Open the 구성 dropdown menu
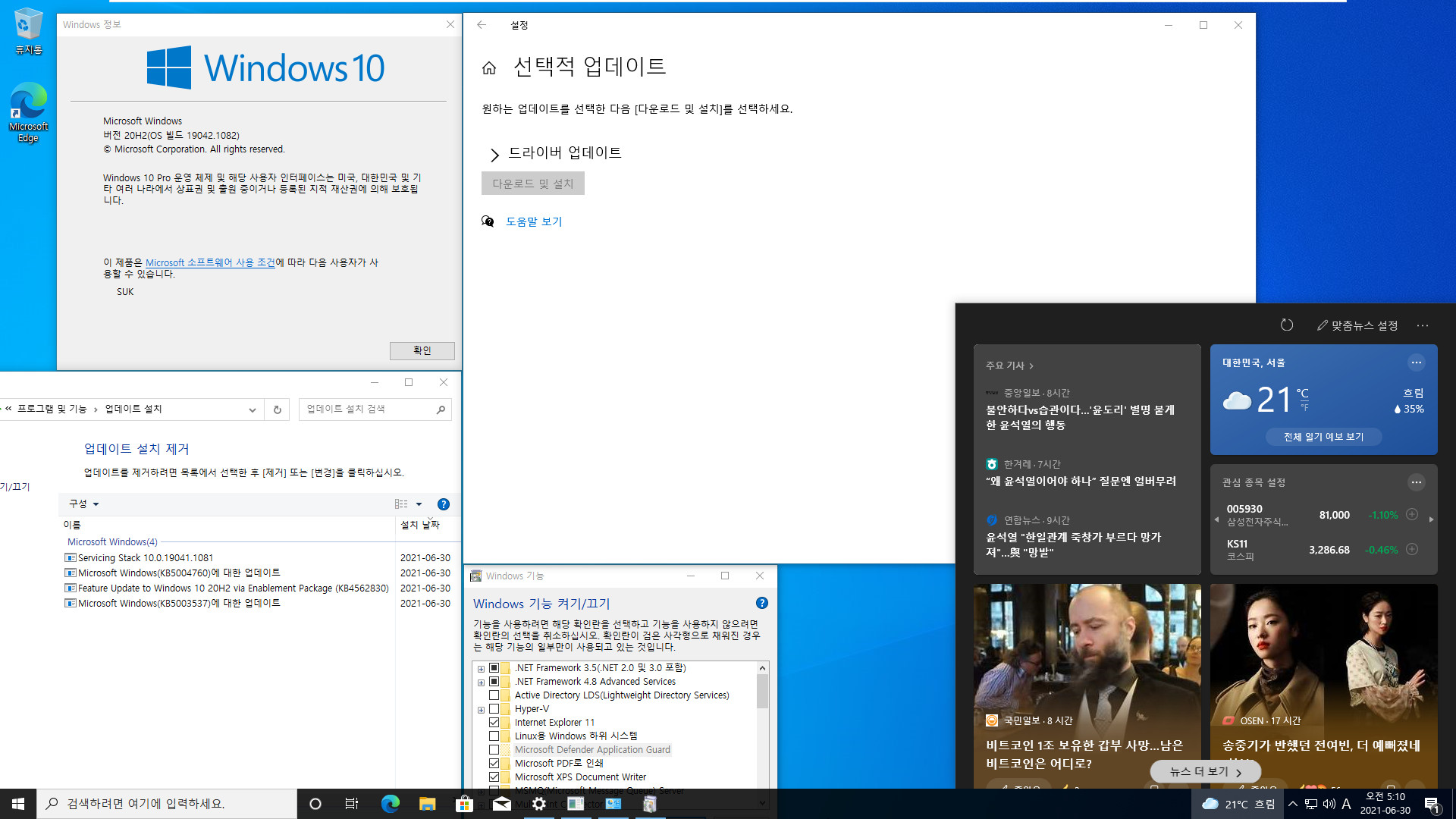Image resolution: width=1456 pixels, height=819 pixels. [83, 504]
